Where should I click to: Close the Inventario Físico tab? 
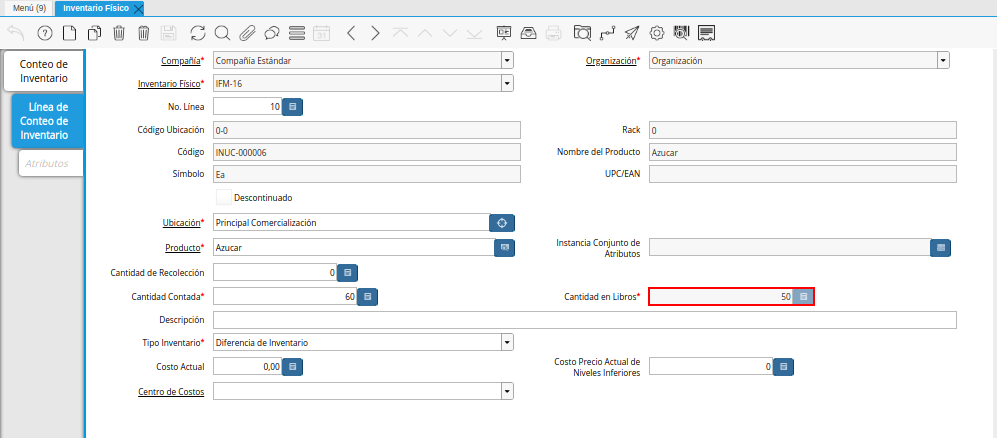(138, 8)
